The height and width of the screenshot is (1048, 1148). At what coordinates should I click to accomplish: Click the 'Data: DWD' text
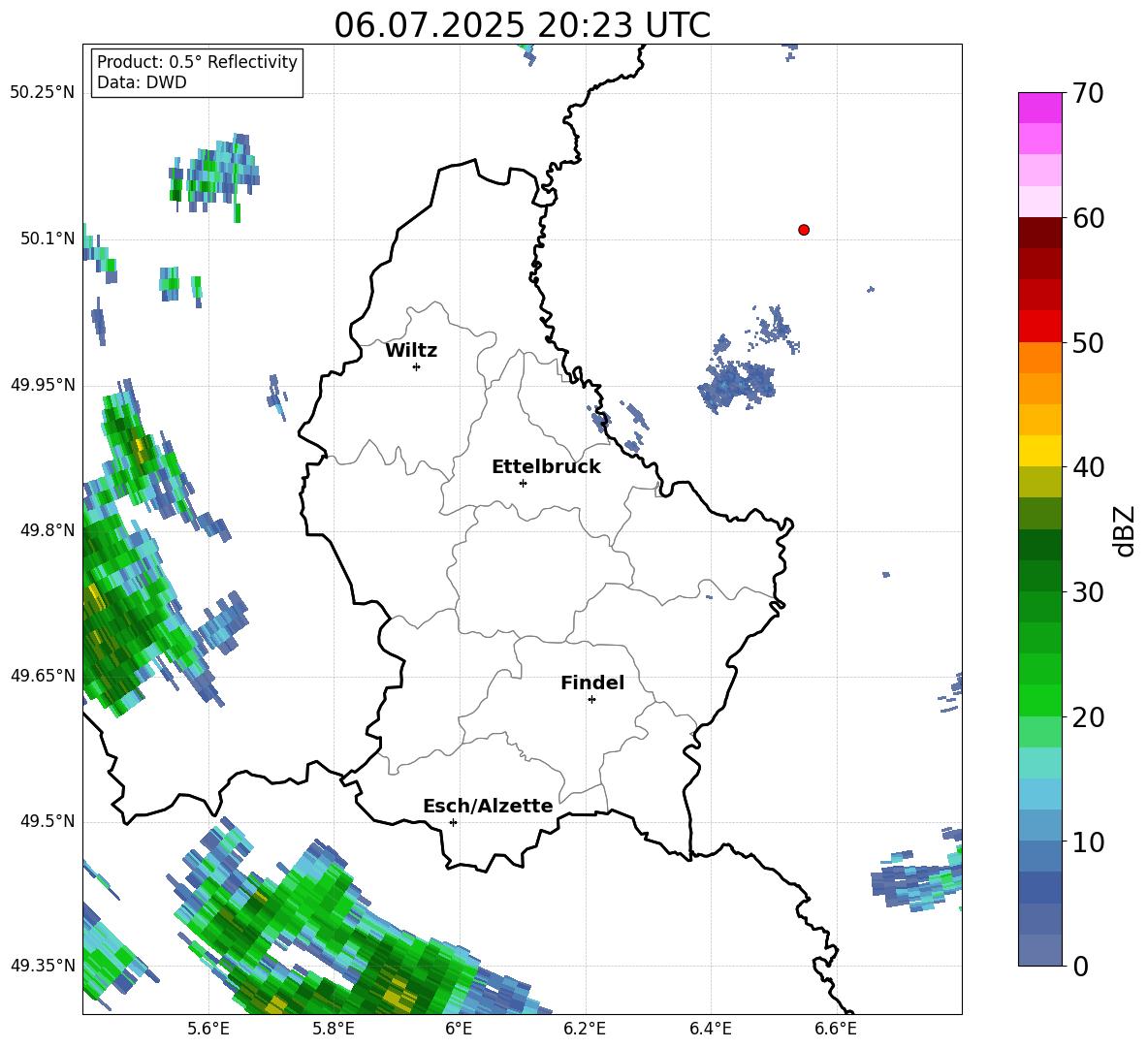pos(142,82)
